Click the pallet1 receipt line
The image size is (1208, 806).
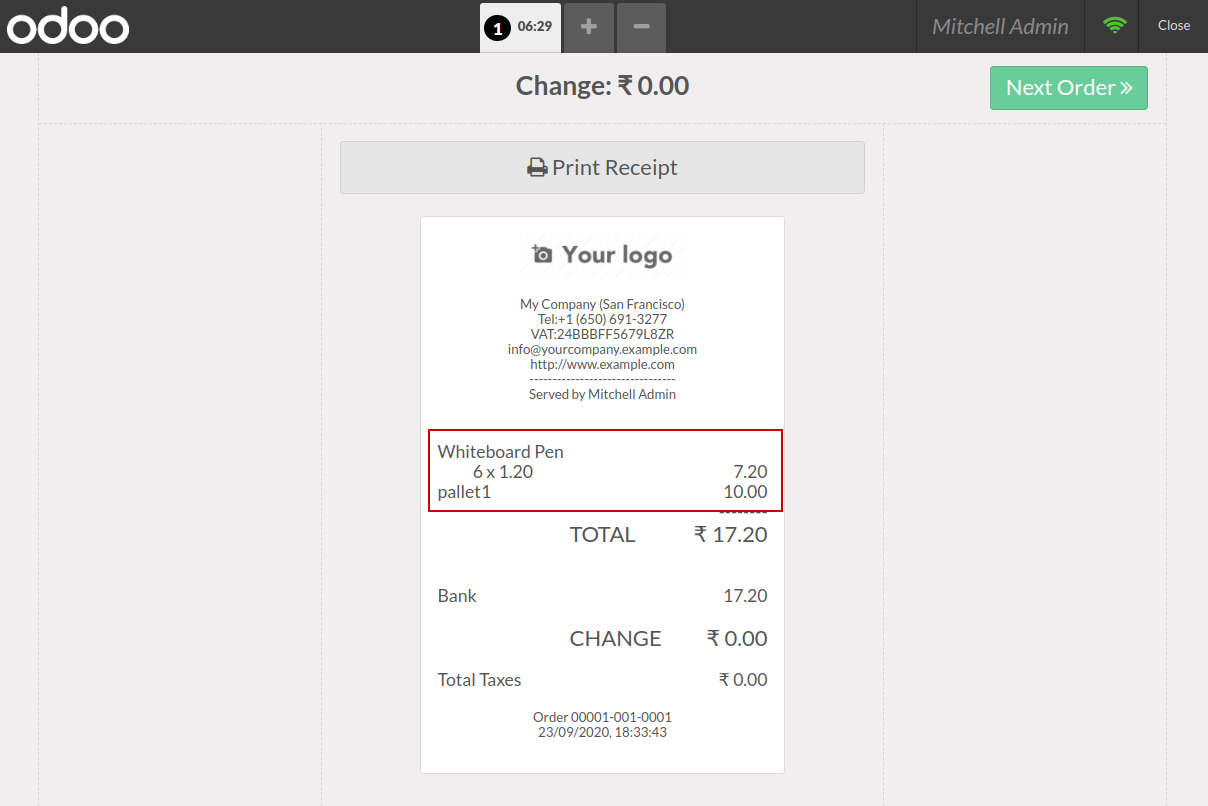click(465, 492)
